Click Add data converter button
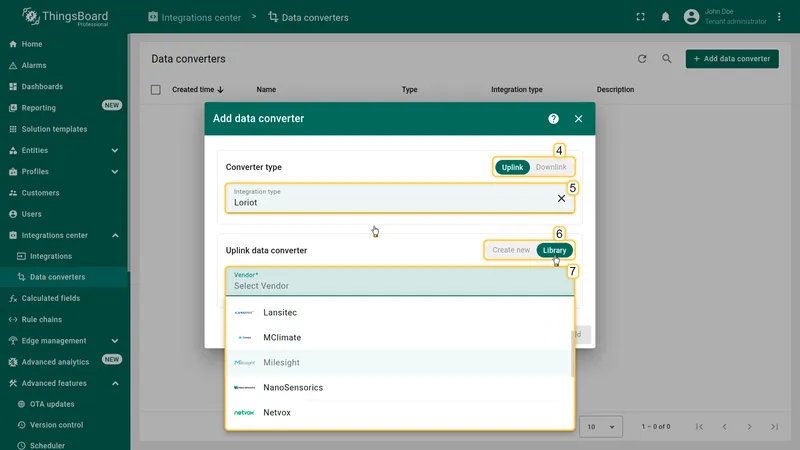The height and width of the screenshot is (450, 800). (732, 59)
